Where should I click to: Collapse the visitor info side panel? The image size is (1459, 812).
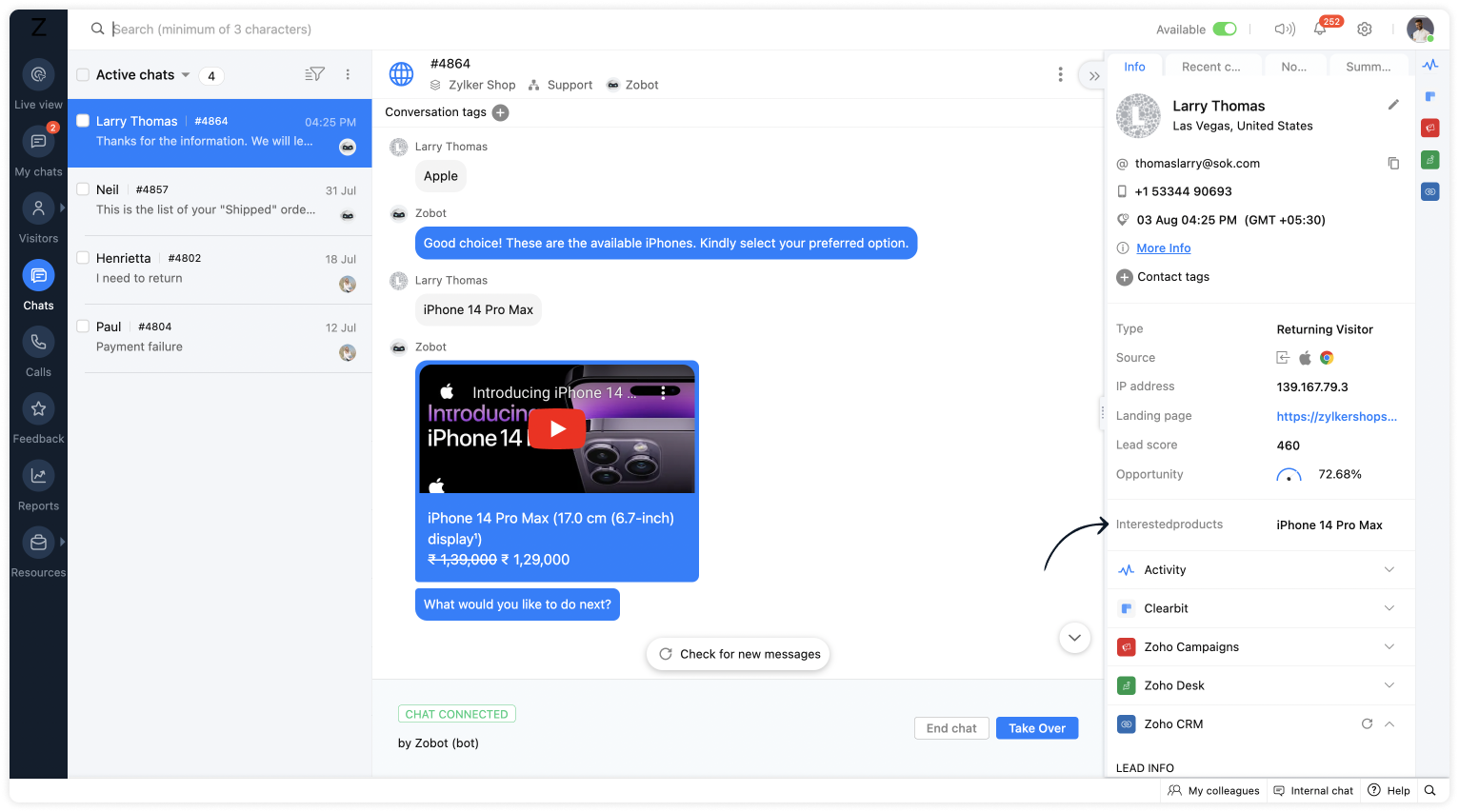1094,75
